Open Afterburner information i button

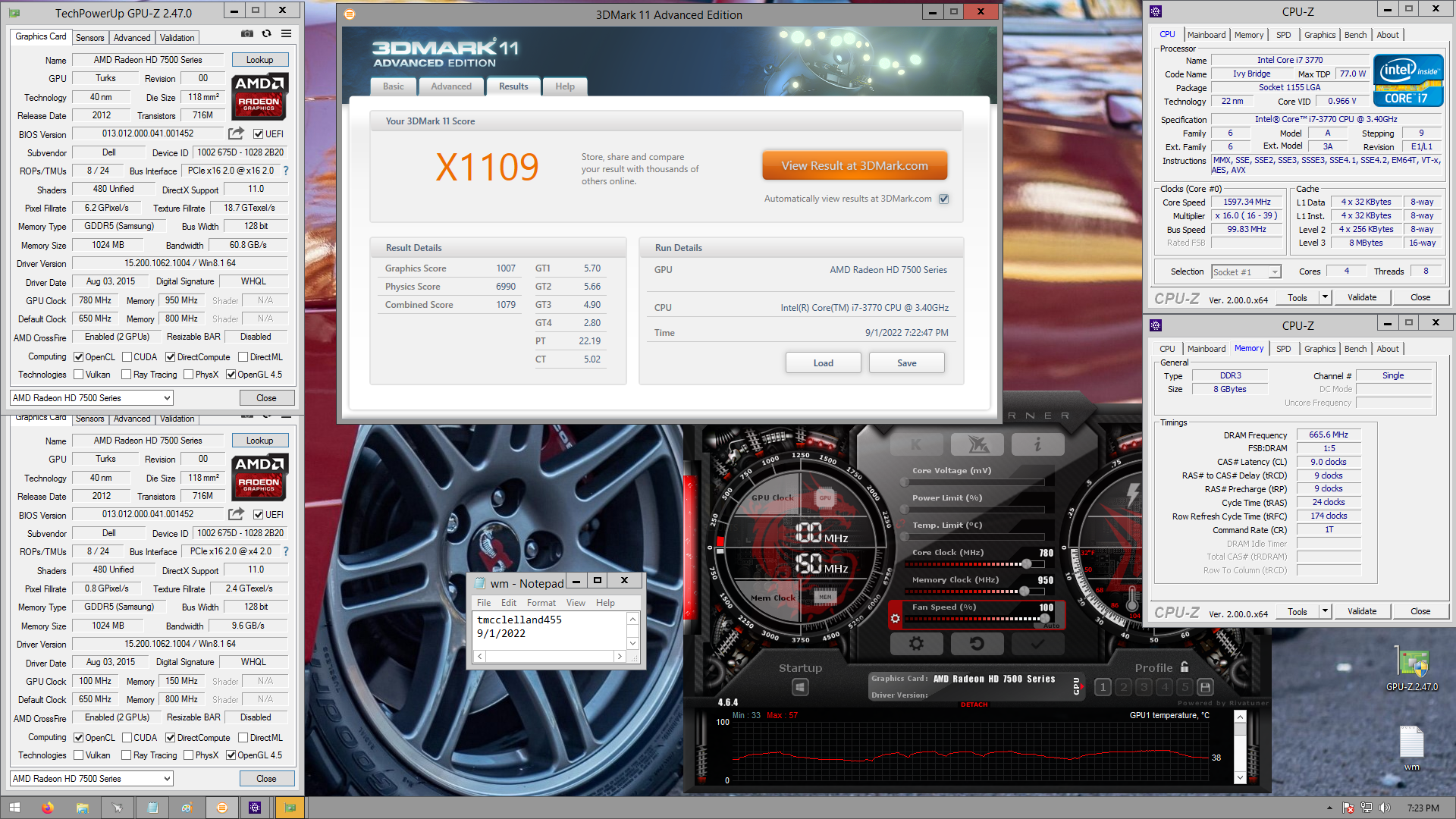point(1037,444)
